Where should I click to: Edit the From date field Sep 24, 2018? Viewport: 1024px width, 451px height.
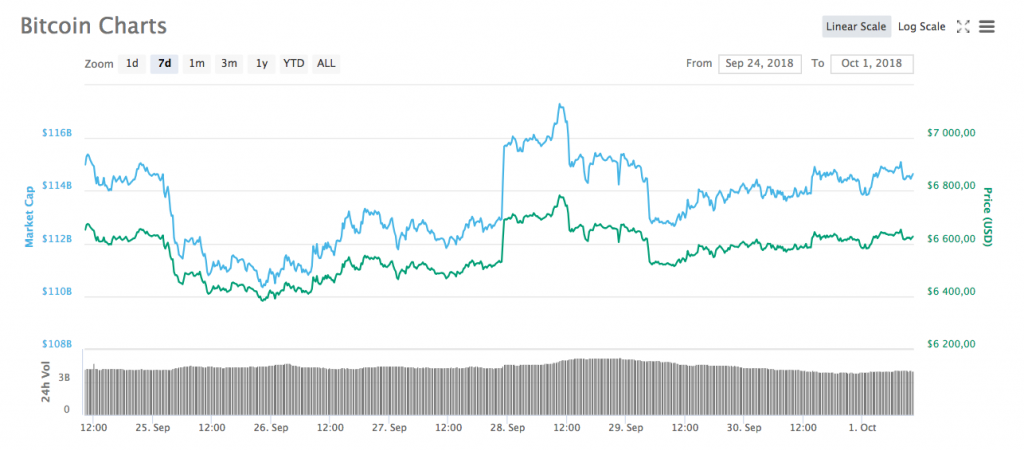pos(760,63)
